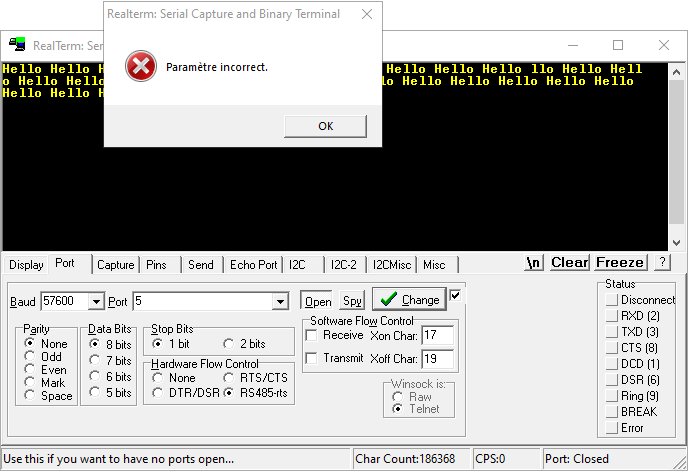
Task: Clear the terminal with Clear button
Action: [570, 262]
